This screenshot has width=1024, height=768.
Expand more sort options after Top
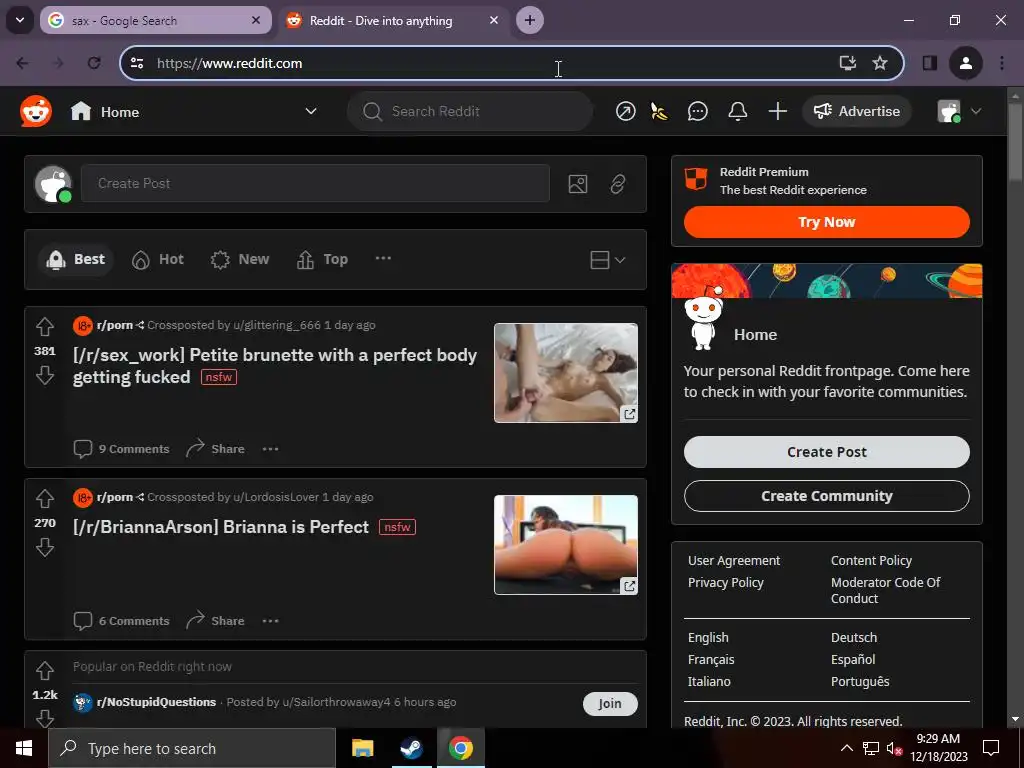point(383,259)
